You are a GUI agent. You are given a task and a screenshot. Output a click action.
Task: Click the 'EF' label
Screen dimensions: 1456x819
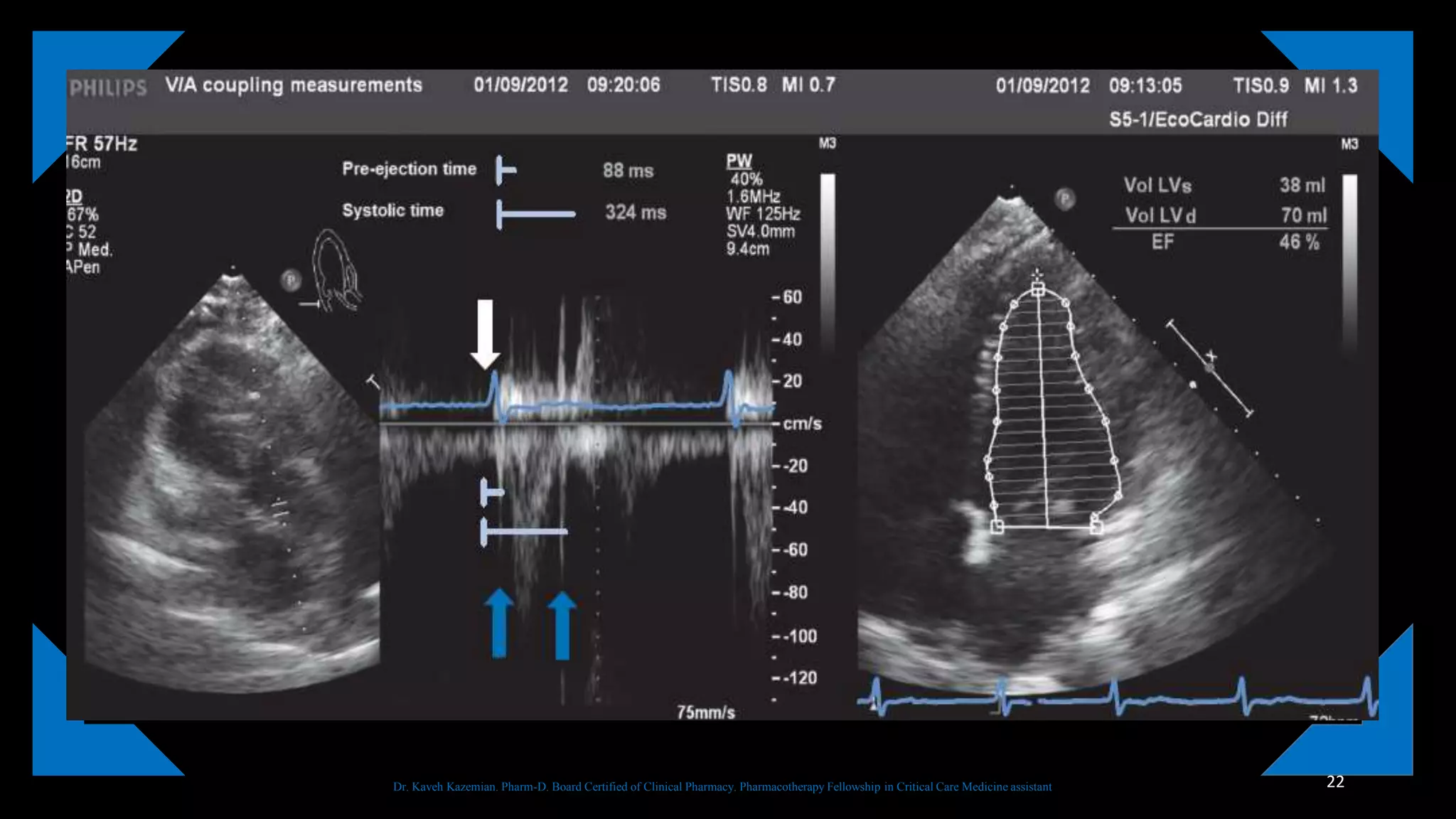(1162, 242)
